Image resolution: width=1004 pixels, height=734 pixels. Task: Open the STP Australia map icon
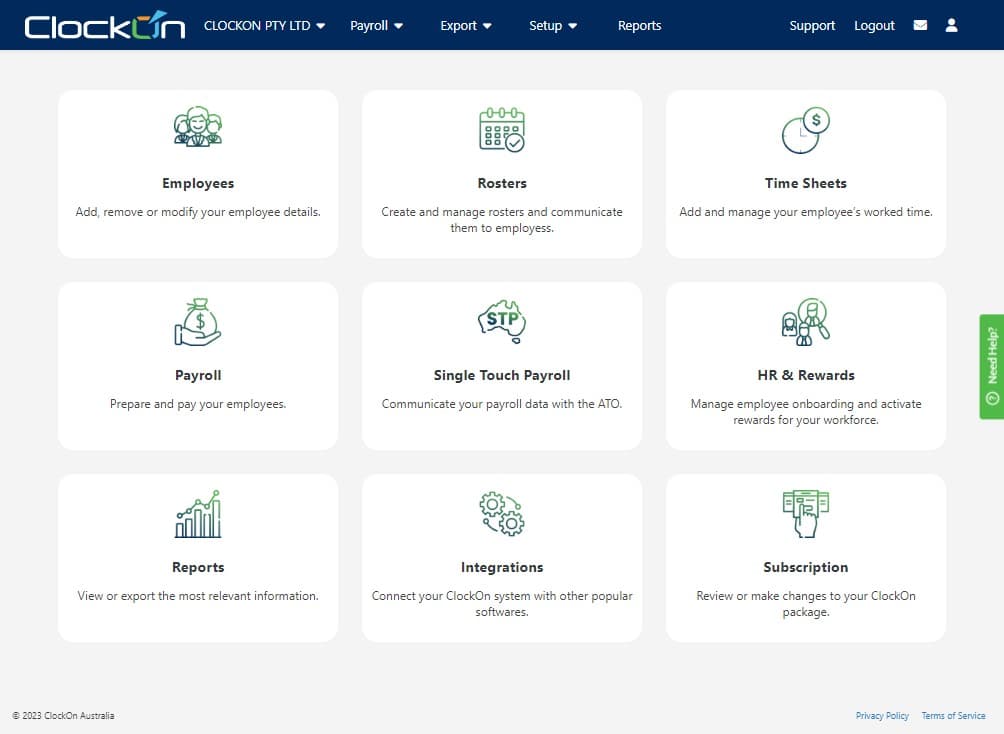coord(502,322)
